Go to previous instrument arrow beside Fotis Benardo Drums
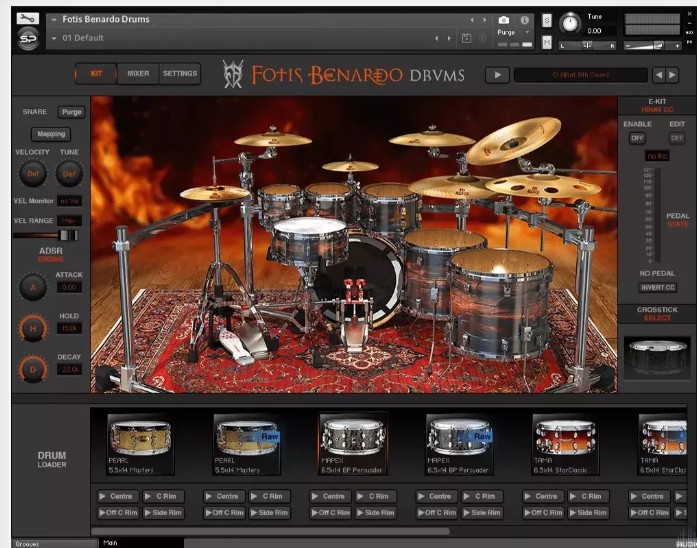This screenshot has width=697, height=548. click(472, 20)
